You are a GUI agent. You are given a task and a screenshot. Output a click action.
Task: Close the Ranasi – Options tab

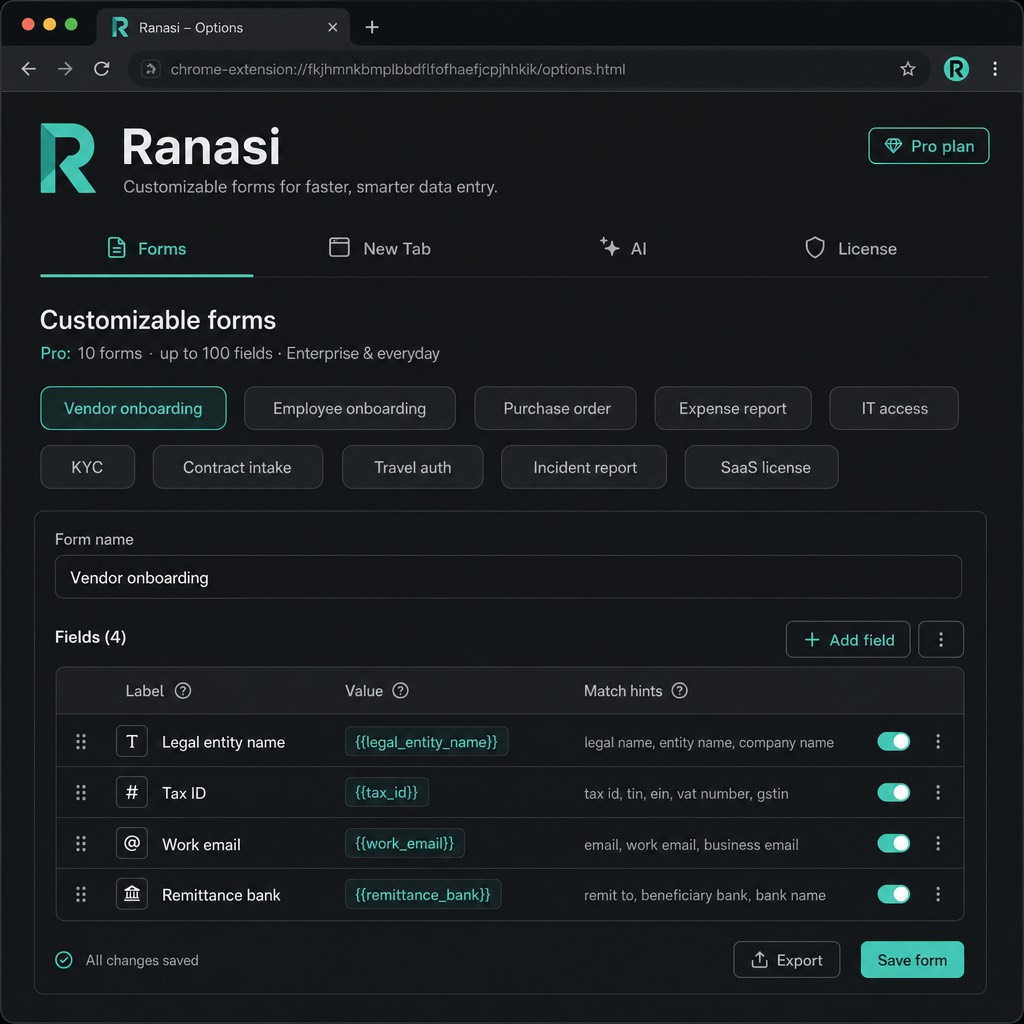(x=332, y=27)
